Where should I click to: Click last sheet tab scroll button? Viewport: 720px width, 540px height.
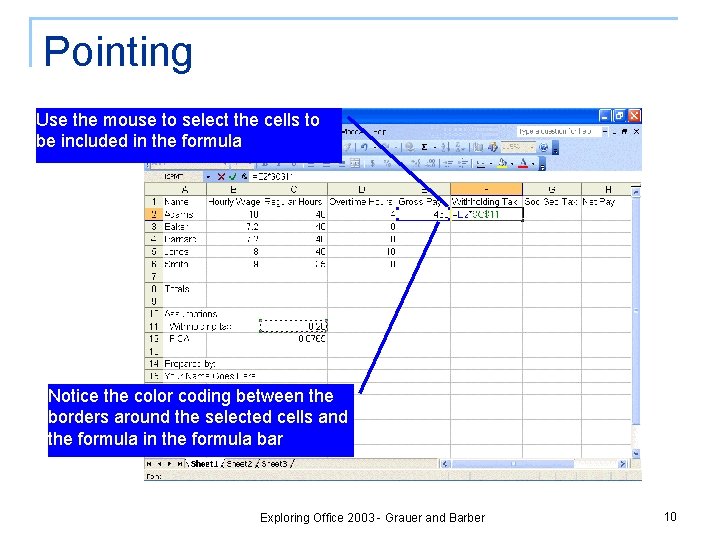[x=180, y=464]
